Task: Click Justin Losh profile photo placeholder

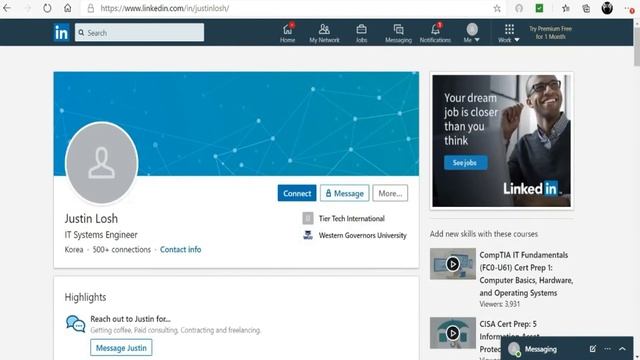Action: tap(102, 163)
